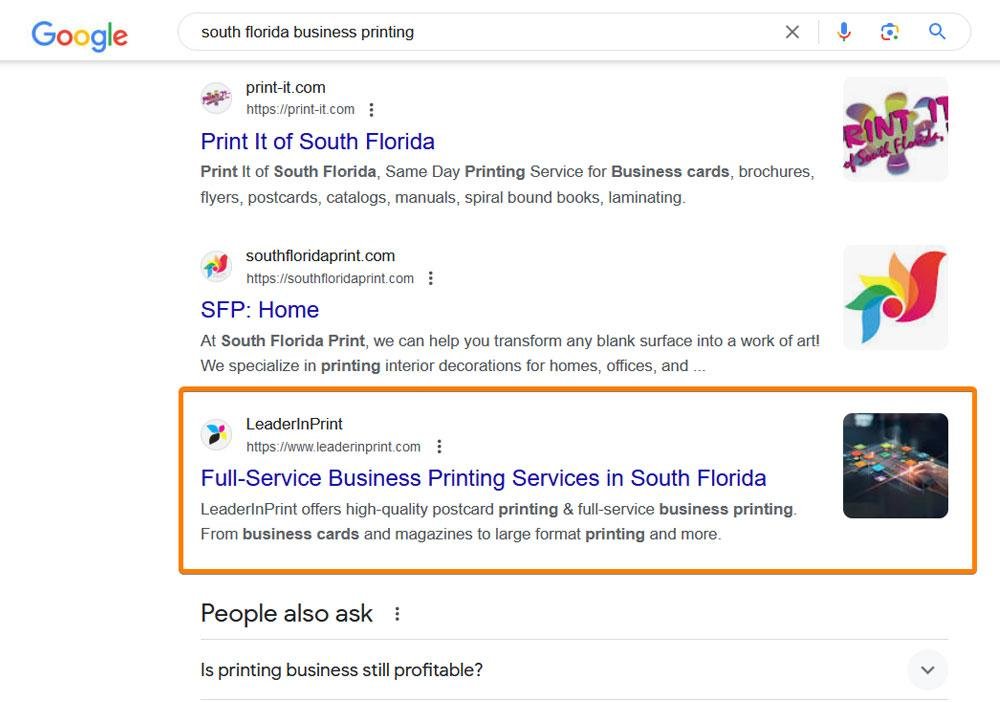Open 'SFP: Home' result link
Screen dimensions: 1000x702
point(259,309)
